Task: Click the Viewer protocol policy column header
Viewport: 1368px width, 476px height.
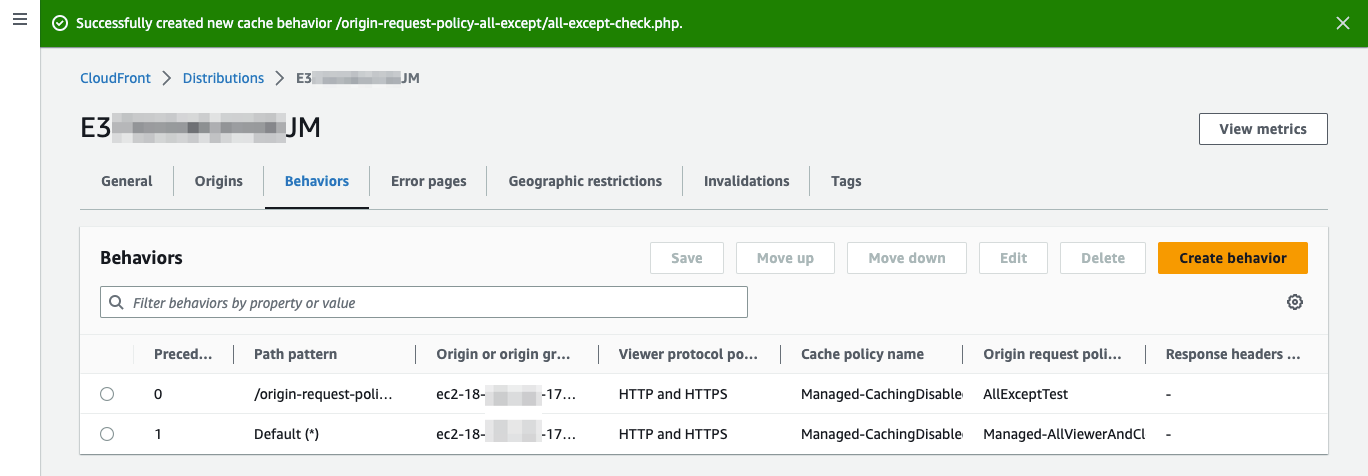Action: pyautogui.click(x=688, y=354)
